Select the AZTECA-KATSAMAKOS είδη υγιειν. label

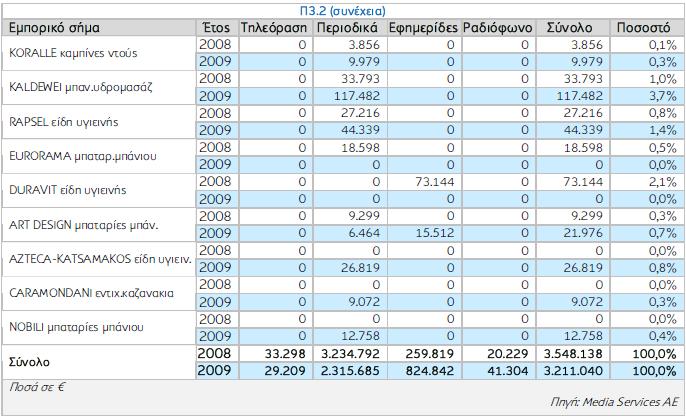pyautogui.click(x=100, y=259)
